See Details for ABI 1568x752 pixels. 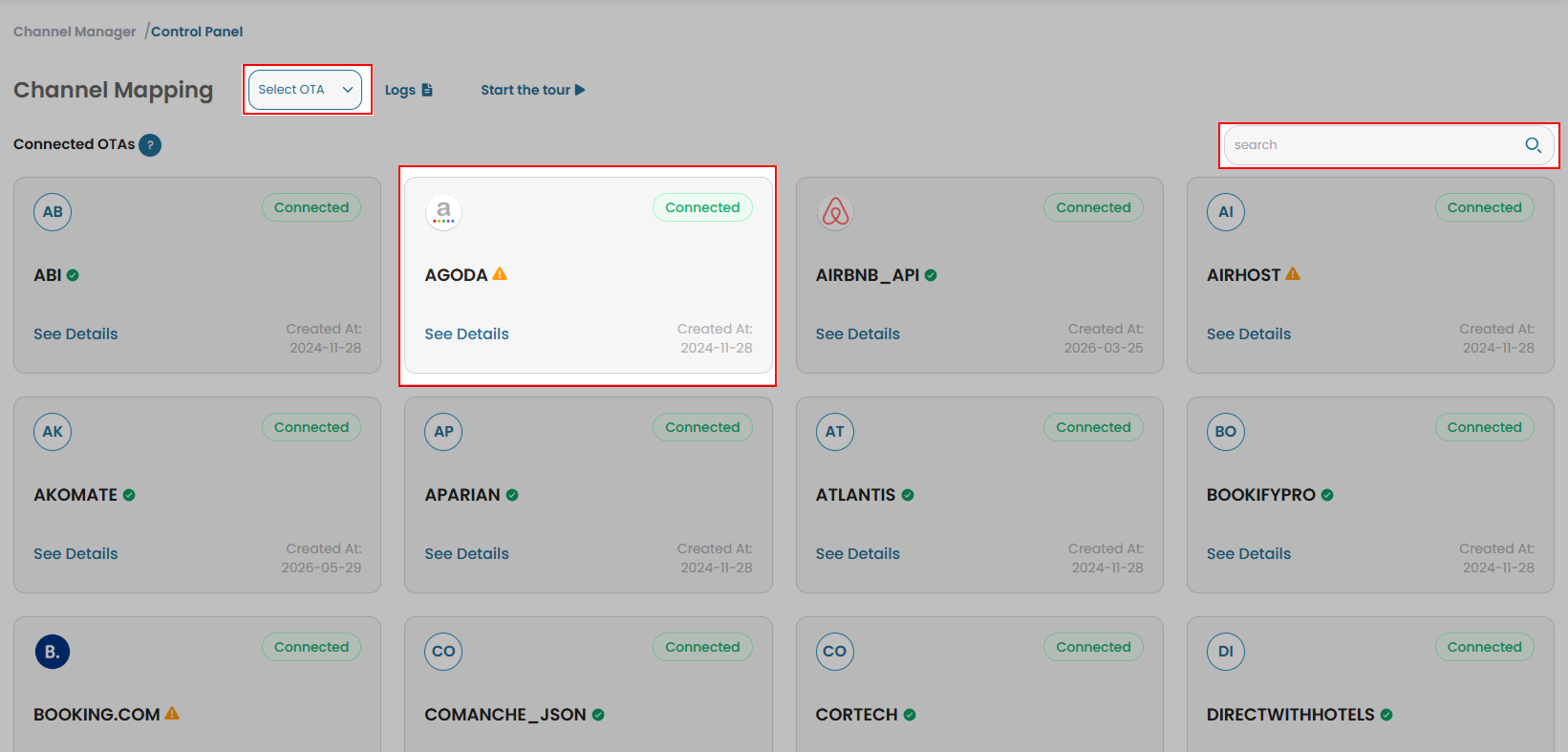point(75,334)
